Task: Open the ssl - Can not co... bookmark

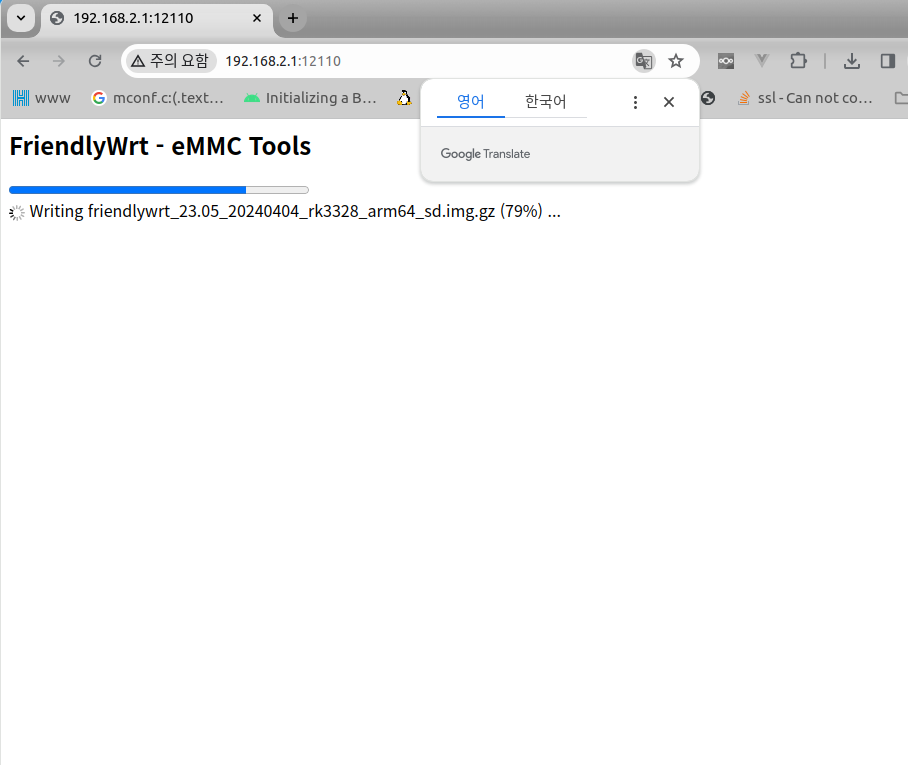Action: 804,98
